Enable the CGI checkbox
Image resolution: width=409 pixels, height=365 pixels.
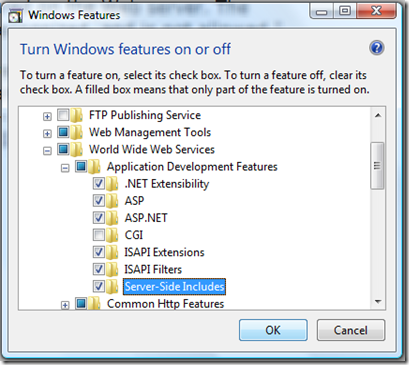99,235
